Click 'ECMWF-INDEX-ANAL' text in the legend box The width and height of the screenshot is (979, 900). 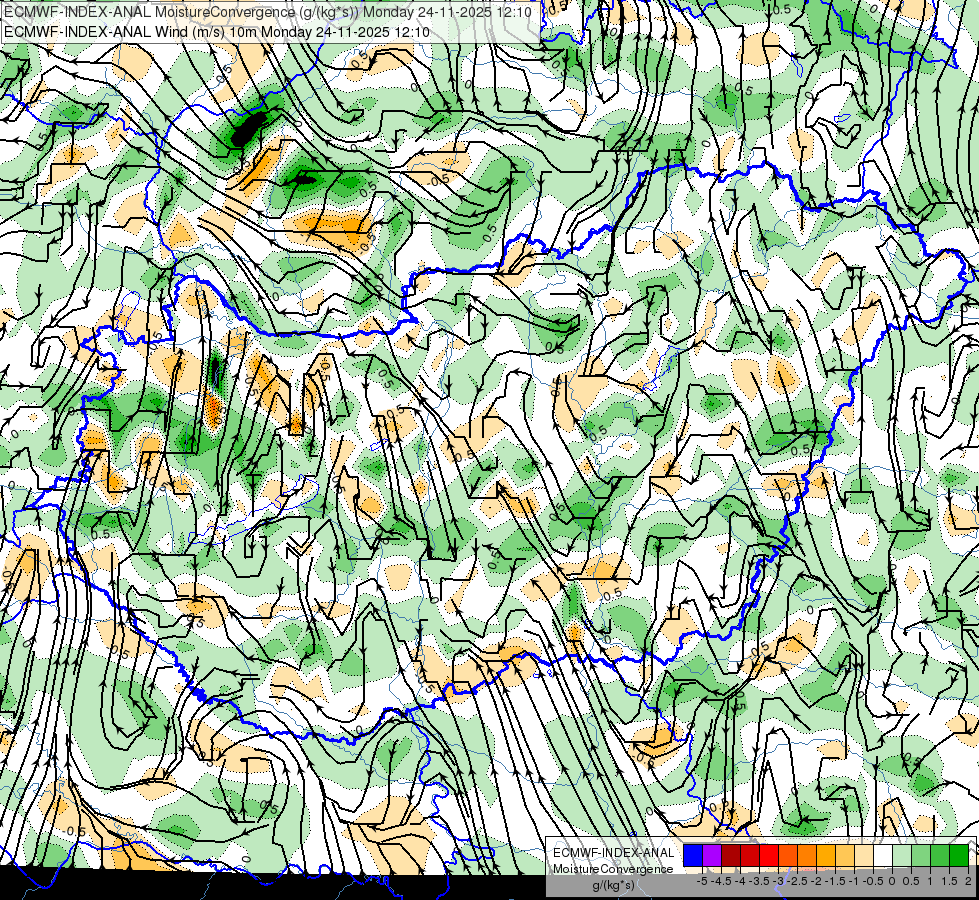point(613,853)
